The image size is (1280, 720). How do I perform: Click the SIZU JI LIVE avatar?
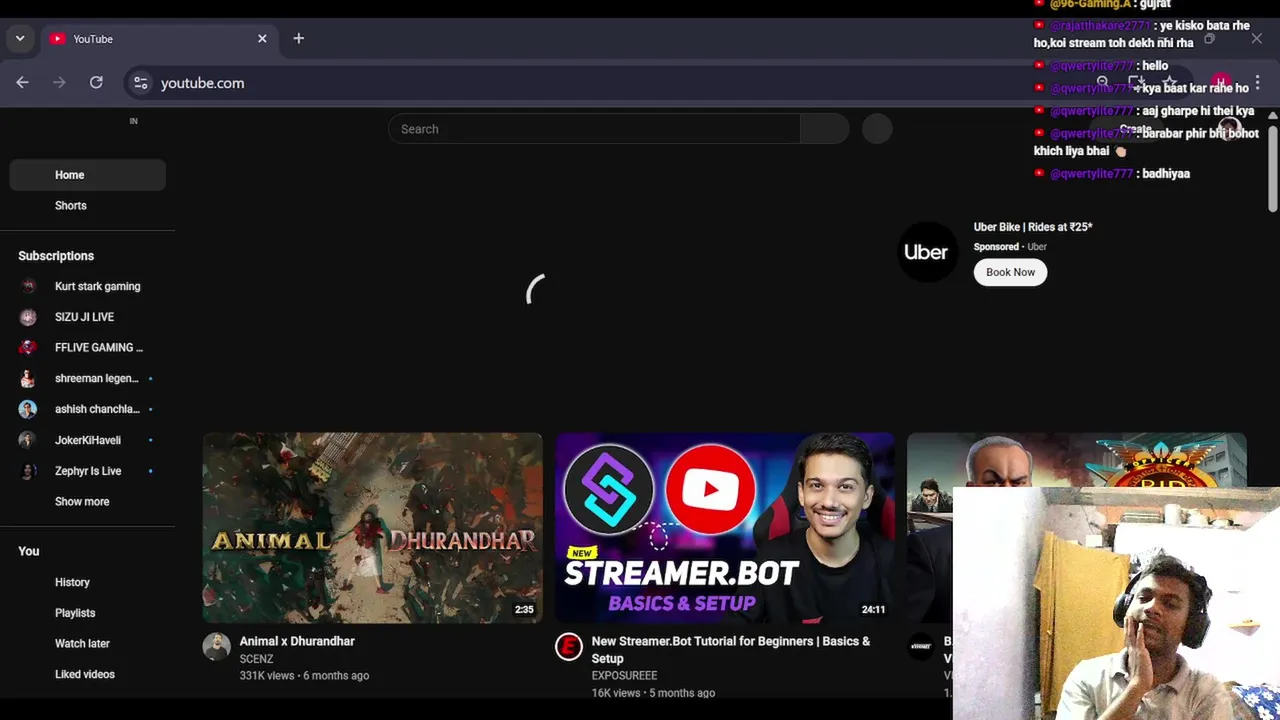click(x=28, y=317)
